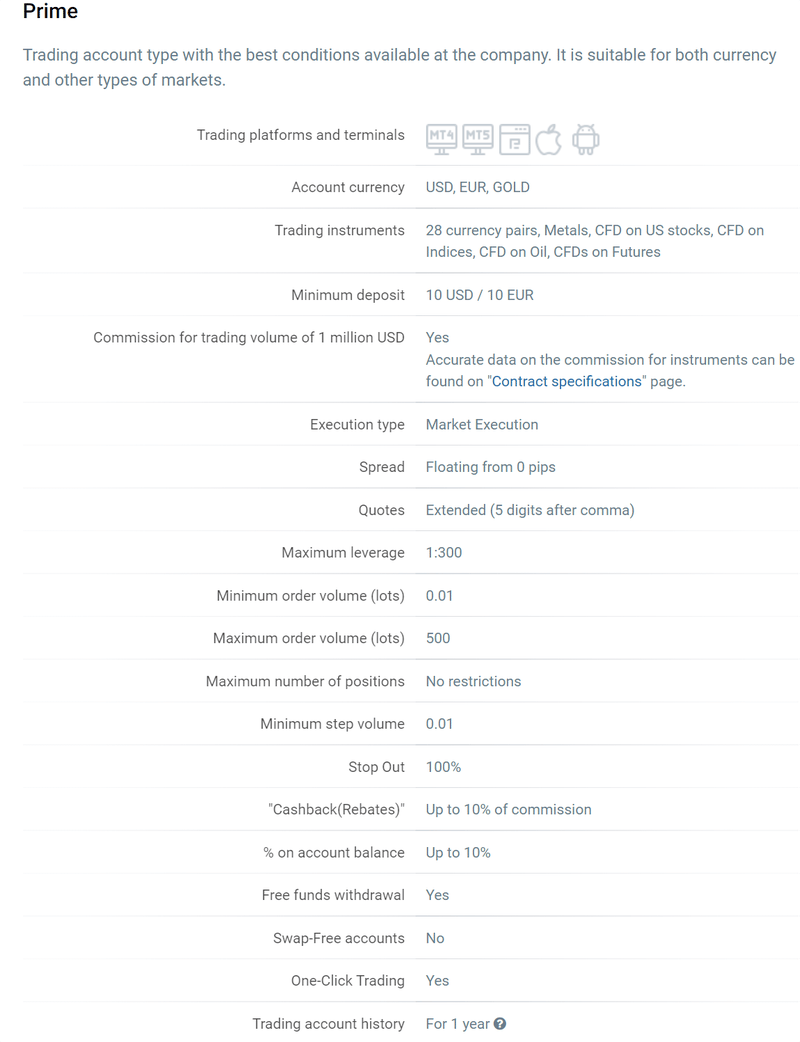This screenshot has width=800, height=1042.
Task: Open the web terminal platform icon
Action: click(x=514, y=139)
